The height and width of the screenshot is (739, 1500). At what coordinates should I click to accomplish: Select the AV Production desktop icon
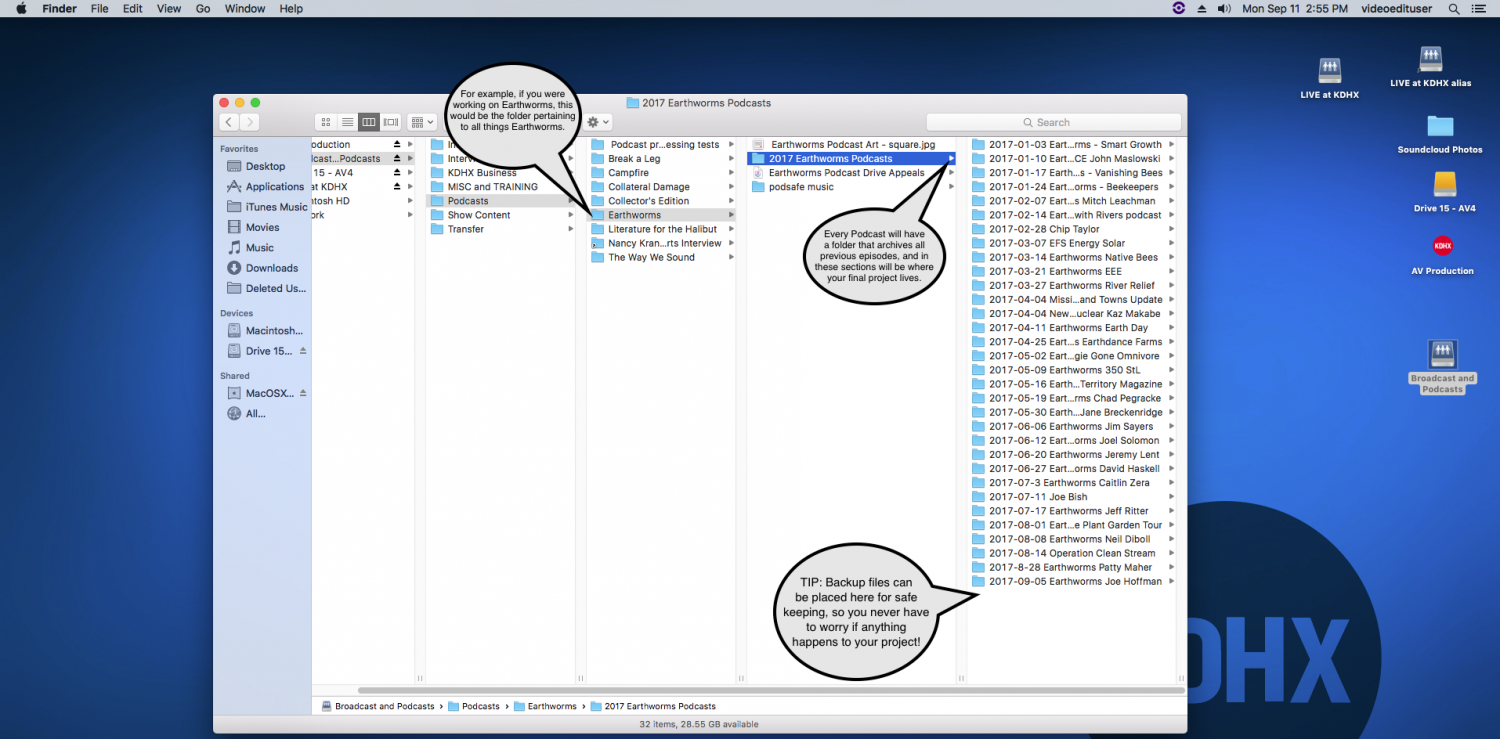1442,246
